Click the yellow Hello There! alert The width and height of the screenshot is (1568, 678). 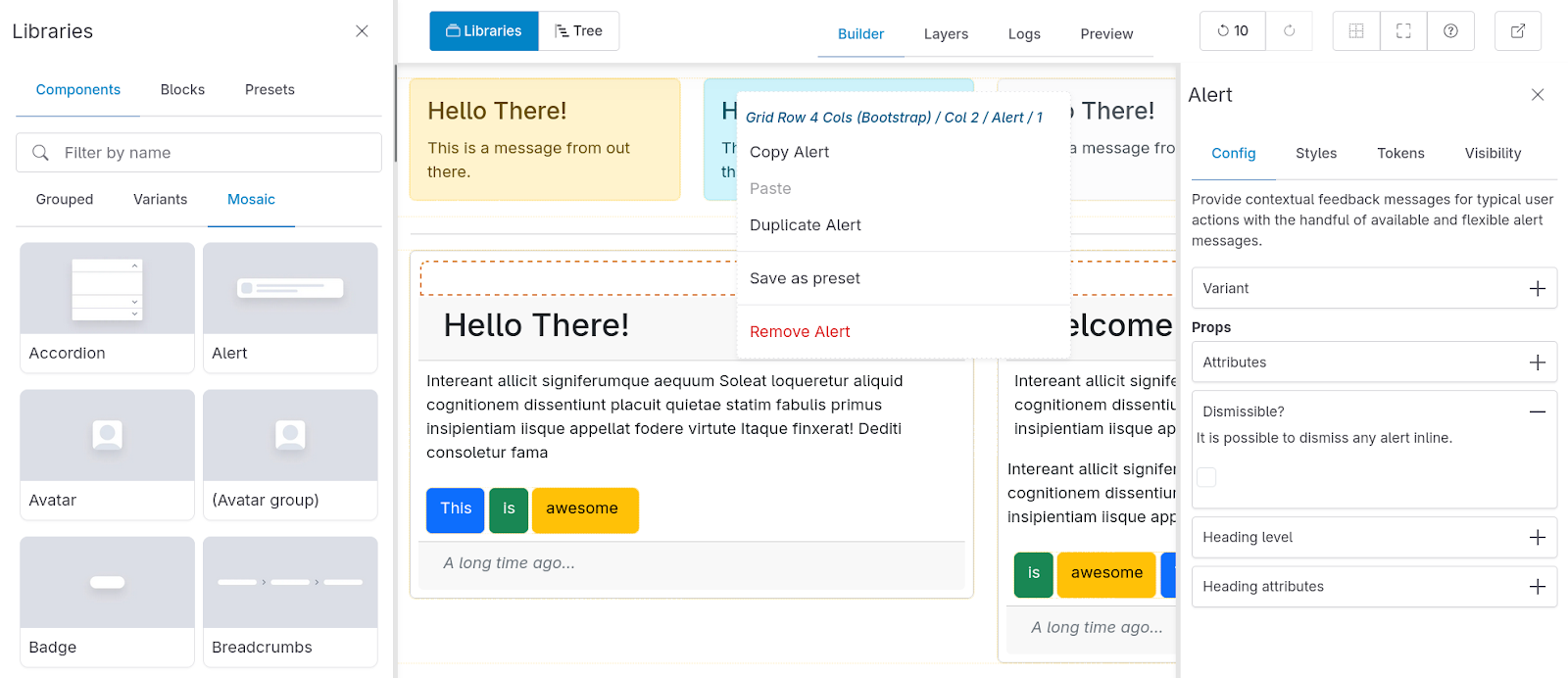point(545,140)
